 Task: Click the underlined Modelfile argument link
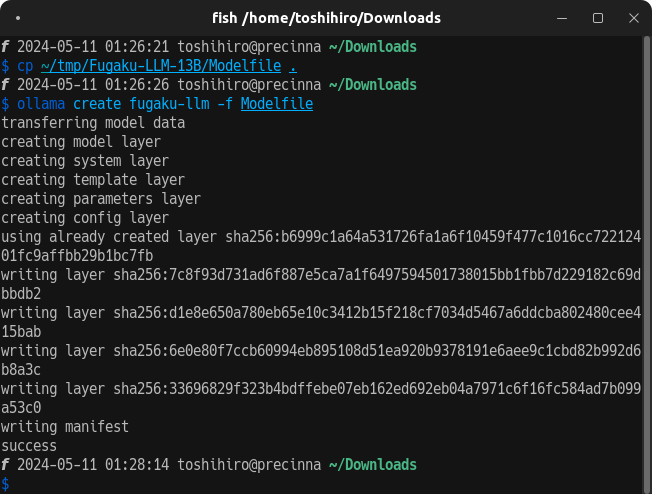(277, 104)
